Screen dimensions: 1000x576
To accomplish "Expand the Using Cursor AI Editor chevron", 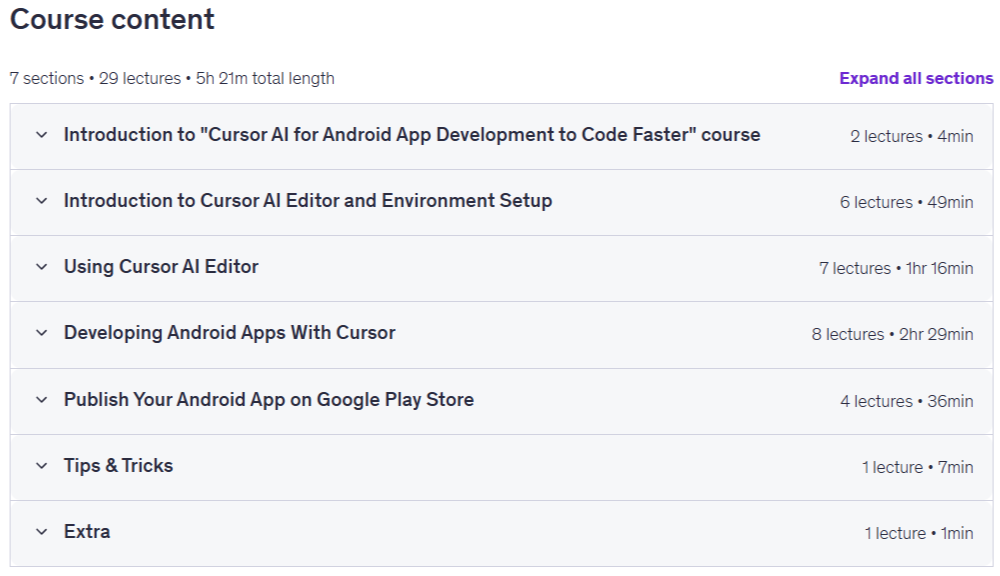I will (x=41, y=267).
